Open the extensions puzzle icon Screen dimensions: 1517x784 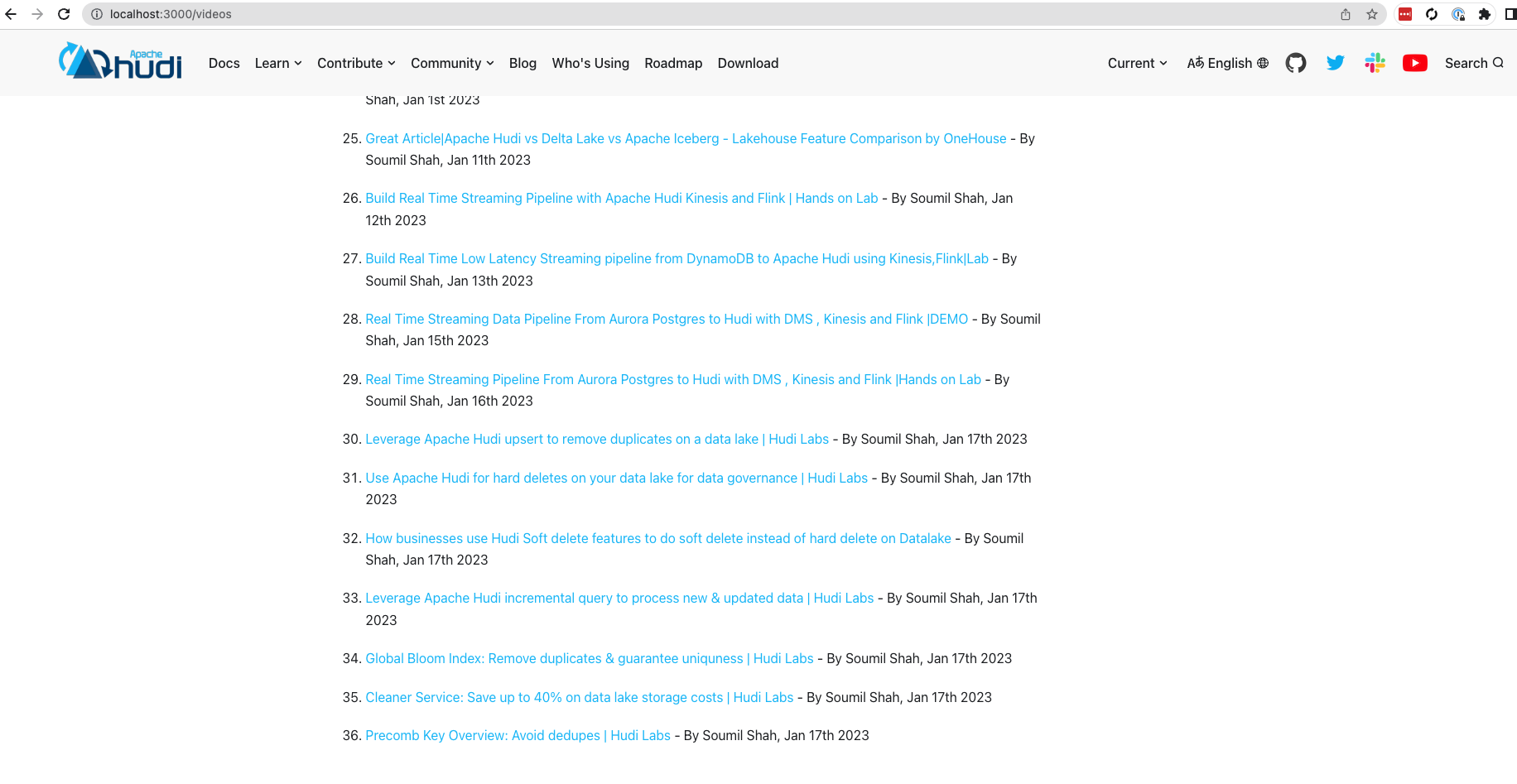[x=1485, y=14]
